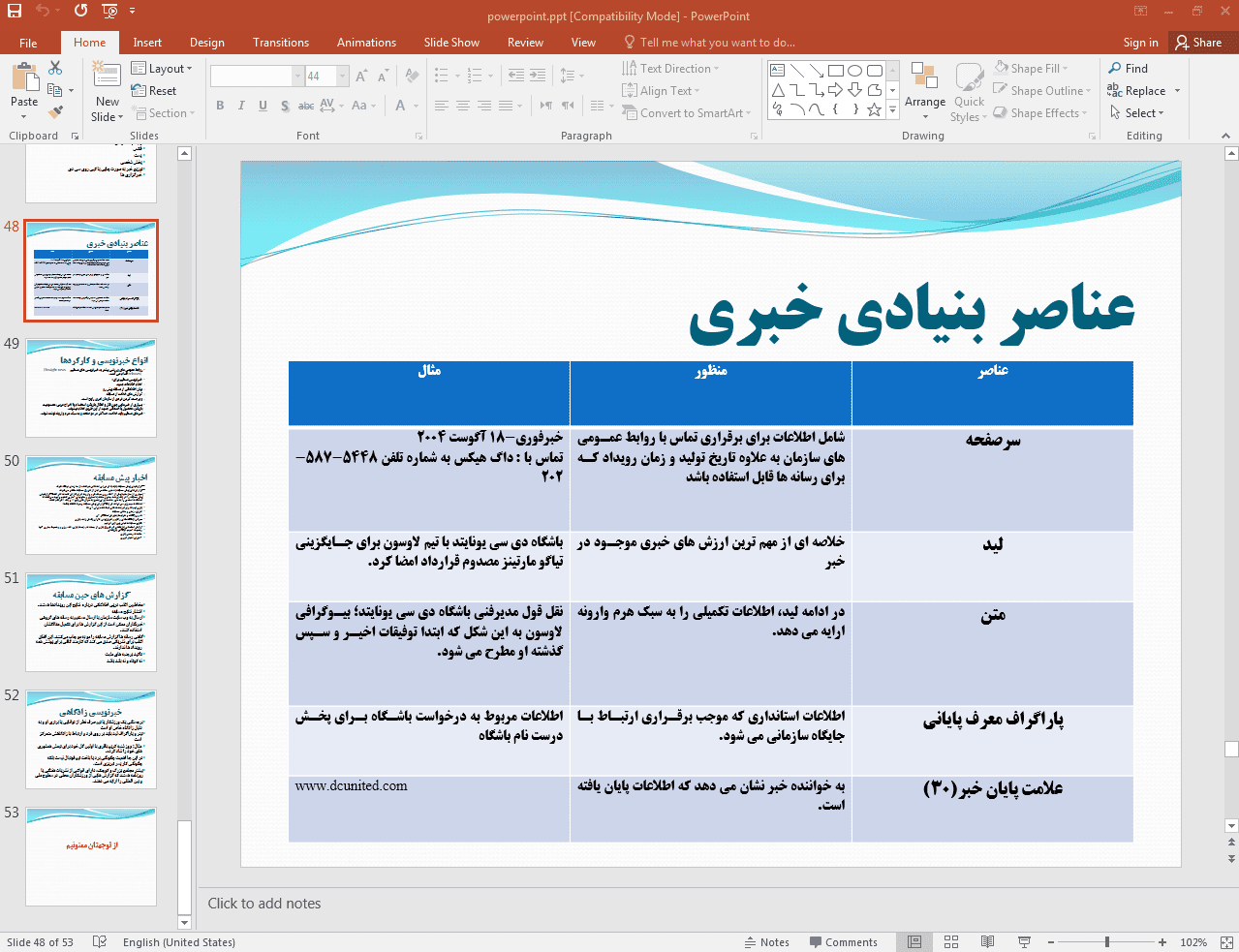Start Slide Show icon in status bar
The image size is (1239, 952).
(1024, 941)
